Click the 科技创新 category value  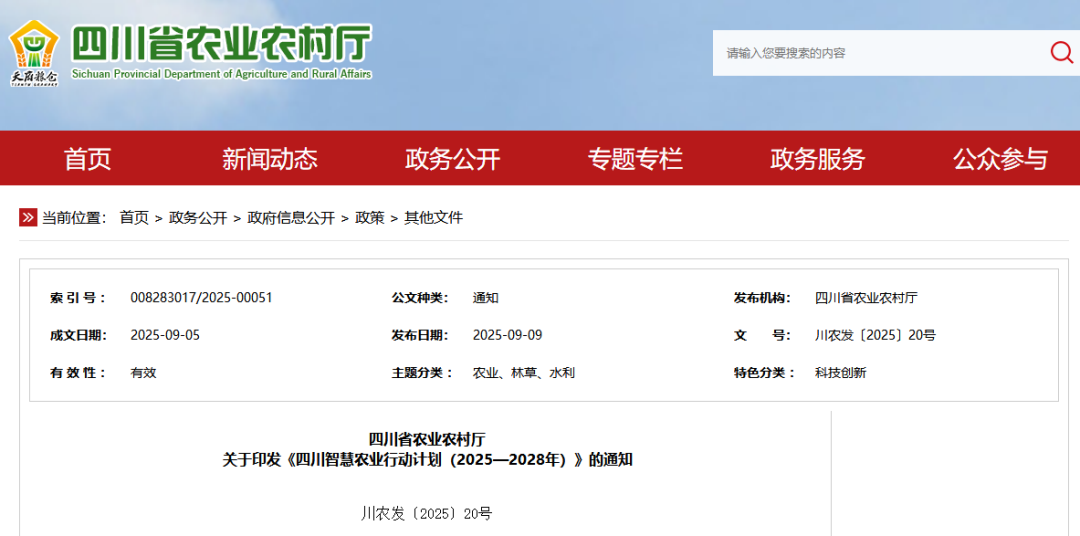point(840,373)
